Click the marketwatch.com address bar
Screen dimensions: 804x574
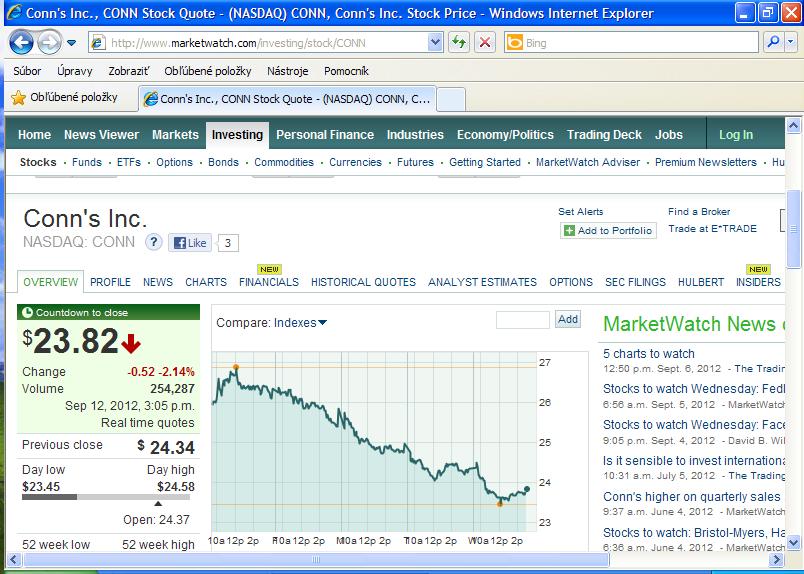[x=259, y=43]
